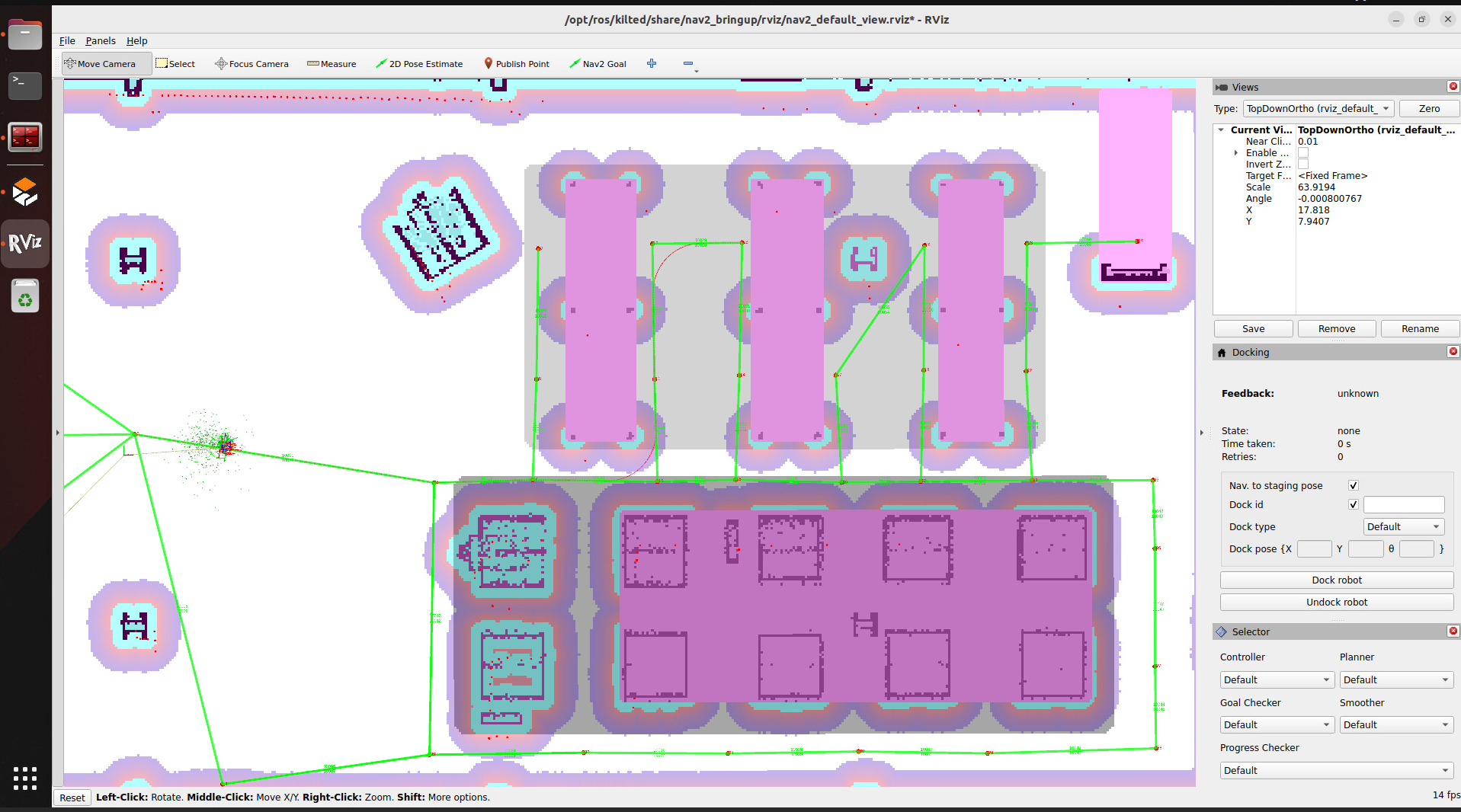Open the Smoother dropdown
The image size is (1461, 812).
pos(1396,725)
